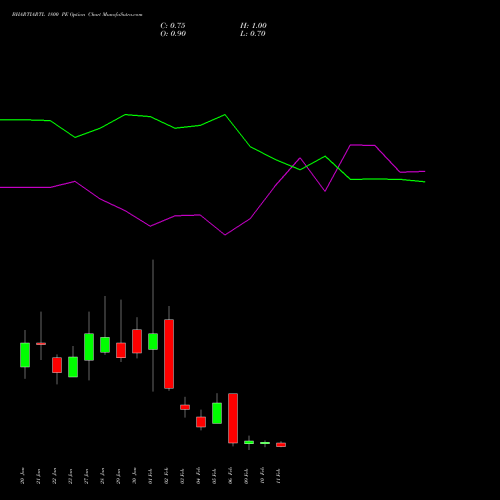The image size is (500, 500).
Task: Click the red candlestick above 04 Feb
Action: [201, 422]
